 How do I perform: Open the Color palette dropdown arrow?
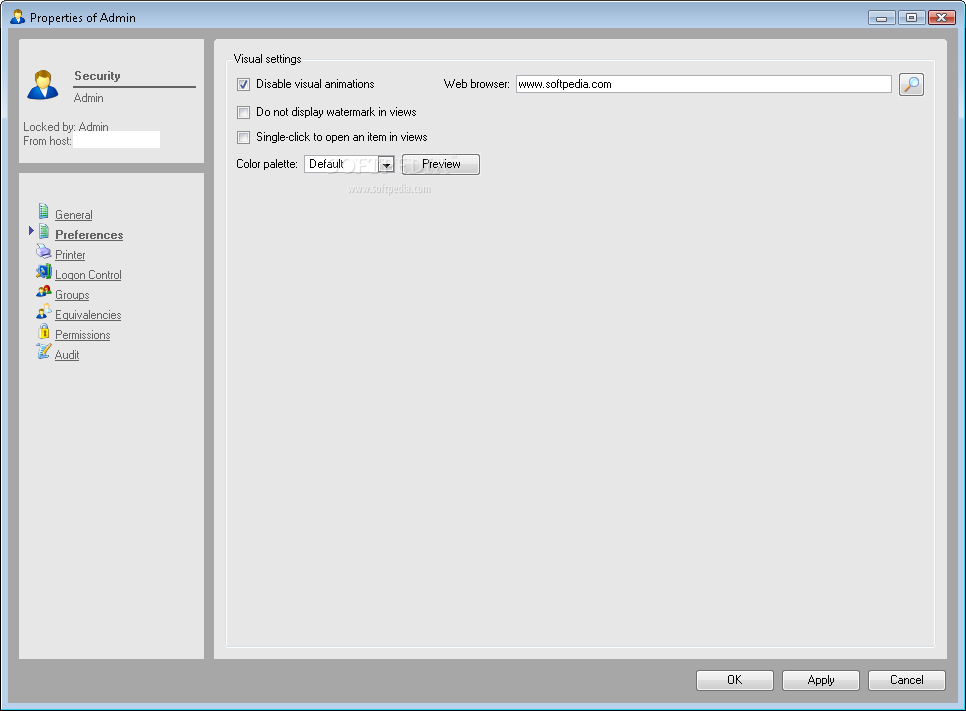(386, 165)
